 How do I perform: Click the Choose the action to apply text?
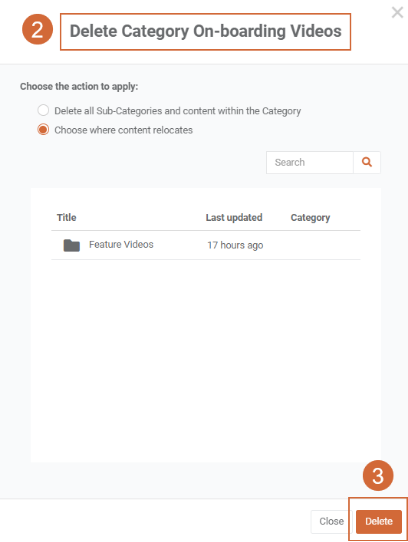(79, 86)
